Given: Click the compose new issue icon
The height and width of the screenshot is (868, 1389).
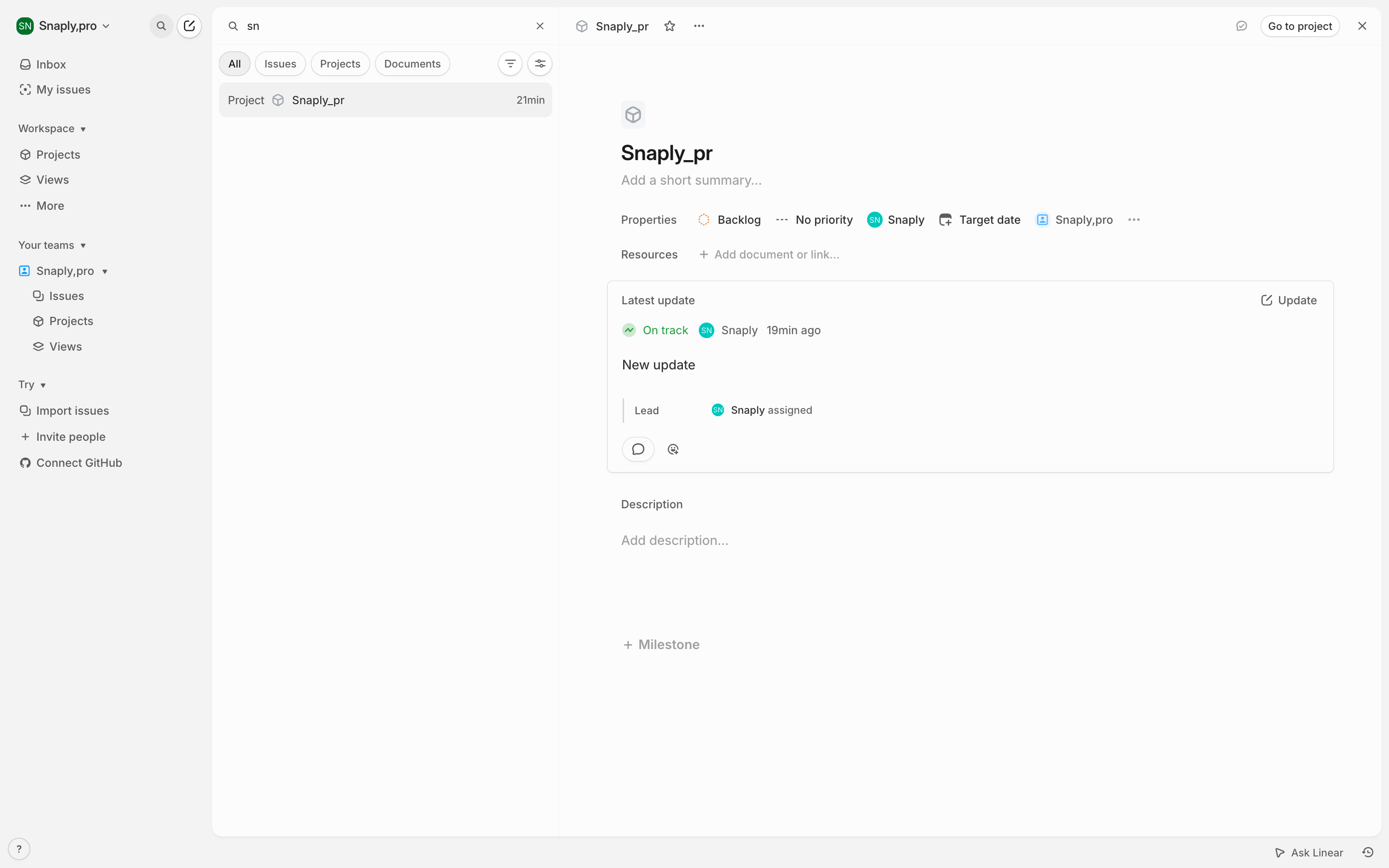Looking at the screenshot, I should (x=190, y=26).
